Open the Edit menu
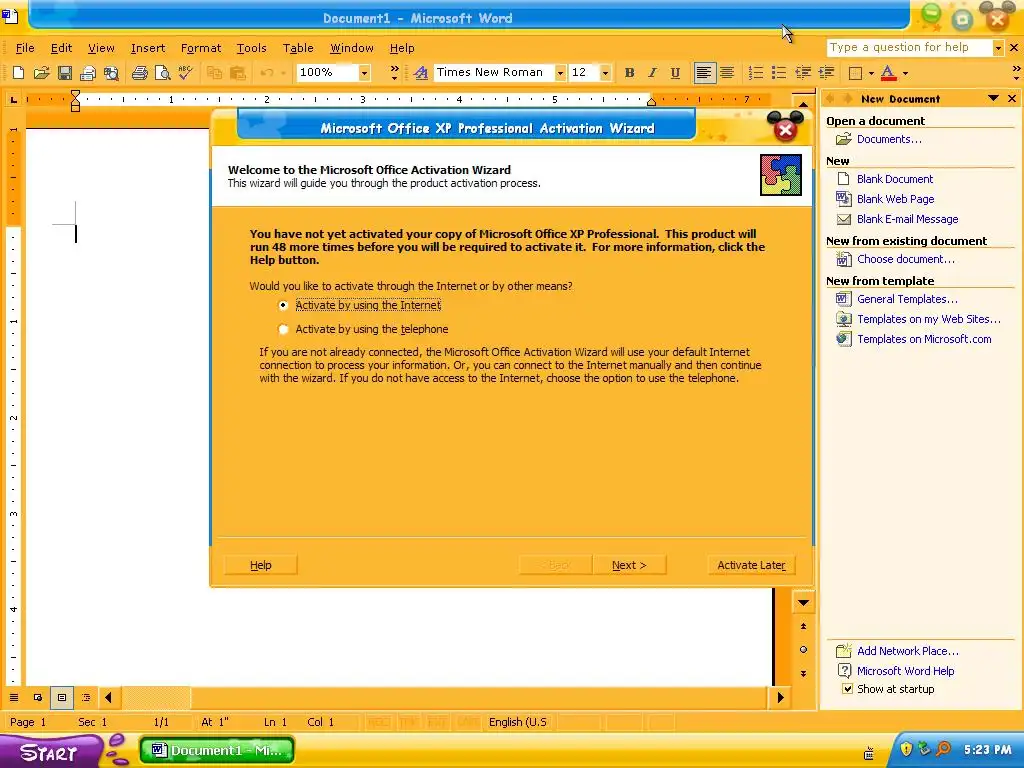The height and width of the screenshot is (768, 1024). [x=61, y=48]
